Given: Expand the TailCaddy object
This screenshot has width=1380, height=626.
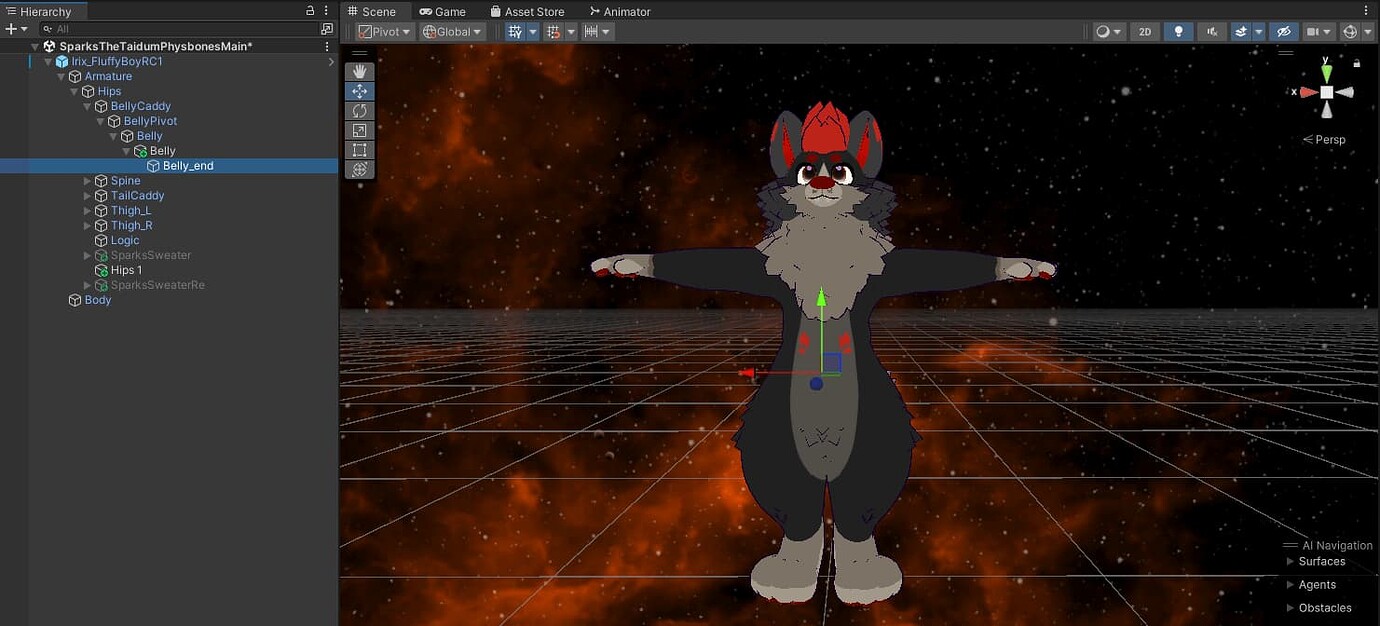Looking at the screenshot, I should pos(87,196).
